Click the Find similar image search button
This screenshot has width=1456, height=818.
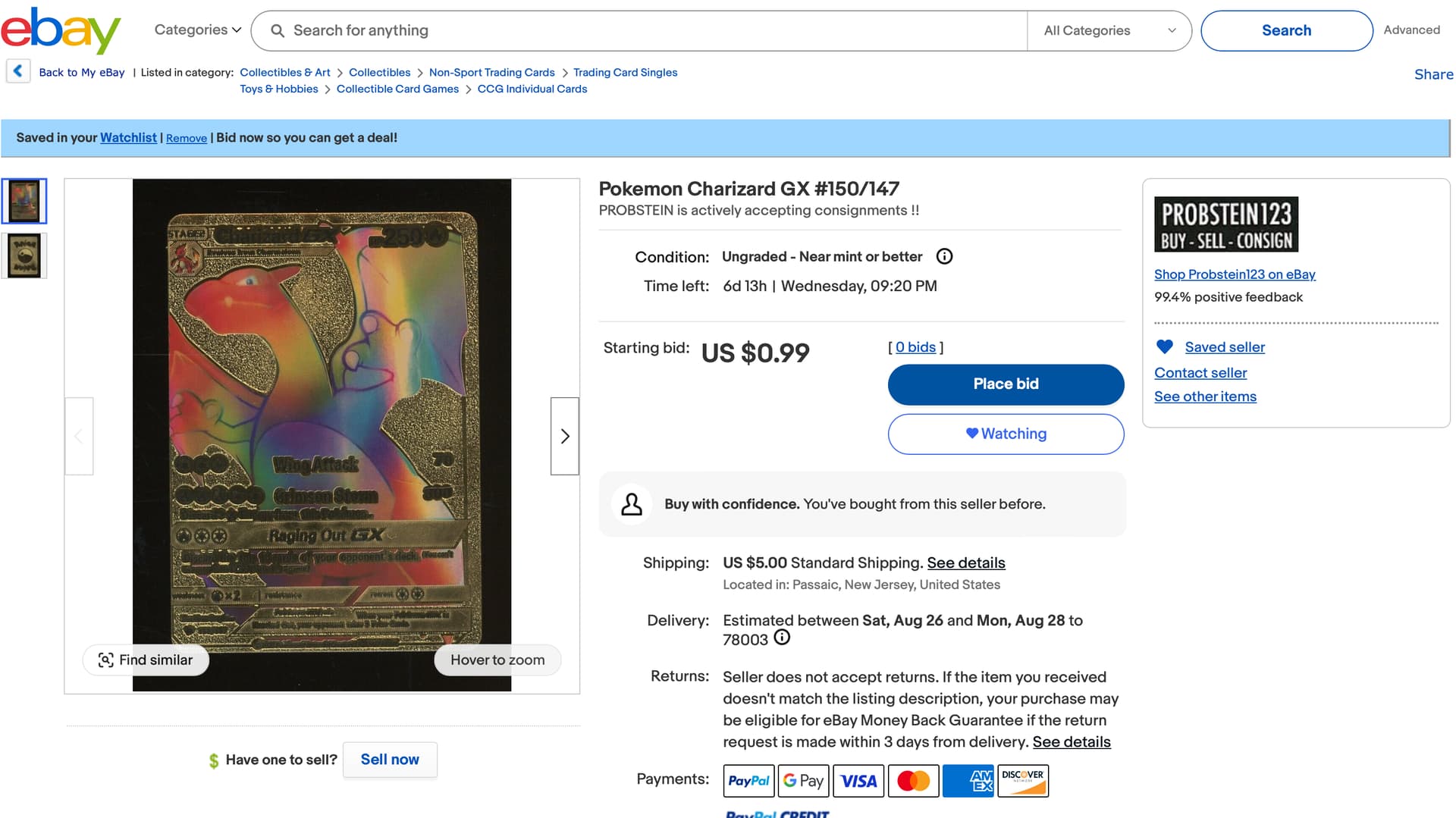(x=146, y=660)
